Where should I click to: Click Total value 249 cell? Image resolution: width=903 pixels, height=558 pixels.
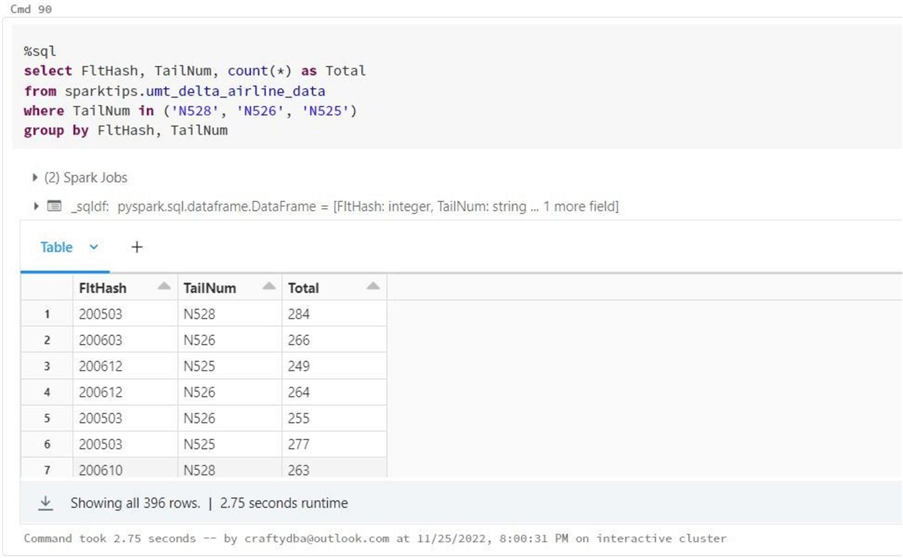[299, 366]
